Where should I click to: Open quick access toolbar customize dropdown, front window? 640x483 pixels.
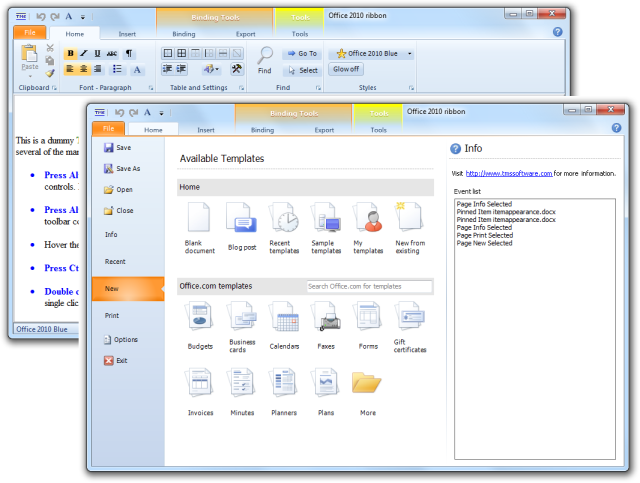[x=161, y=113]
